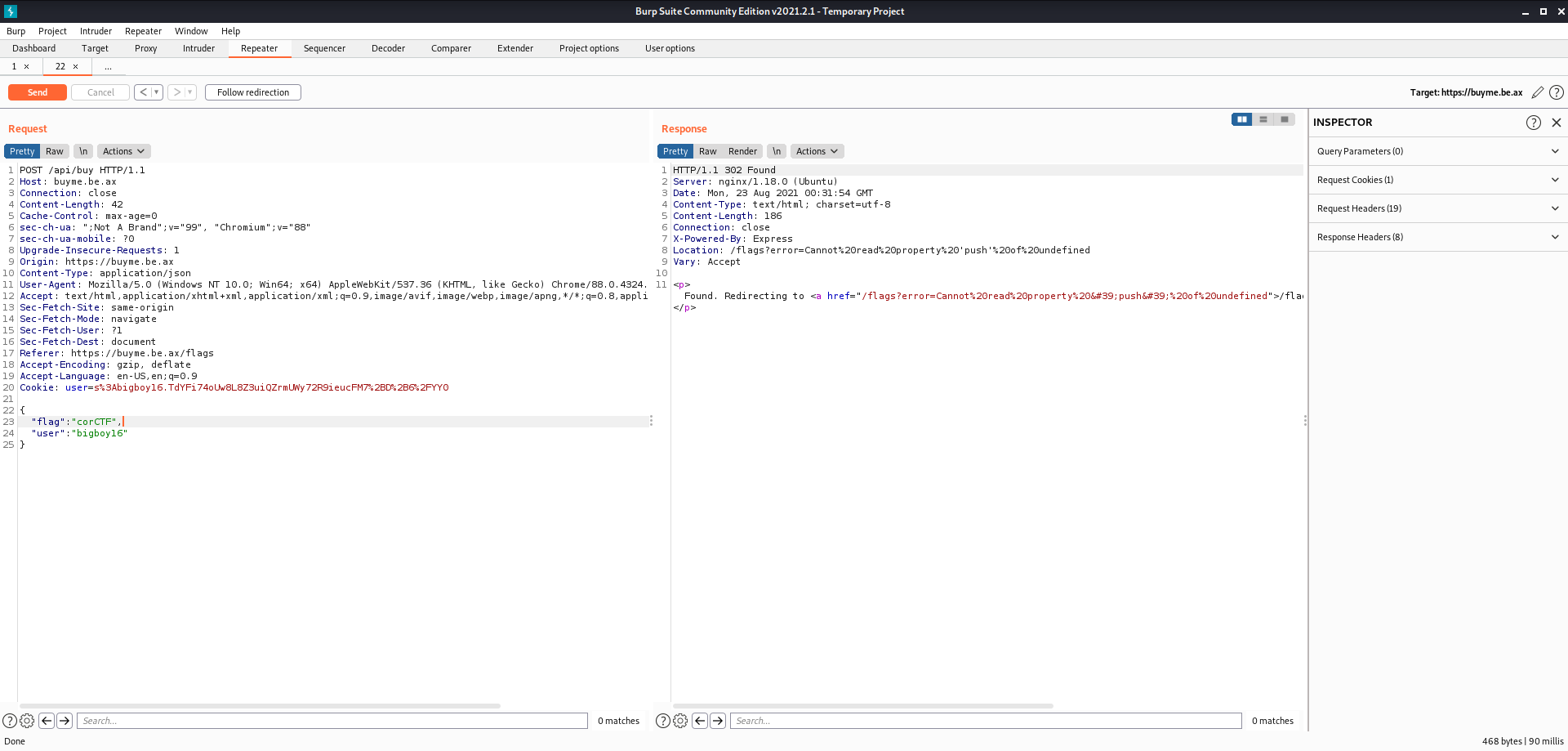
Task: Open the Window menu
Action: pos(191,31)
